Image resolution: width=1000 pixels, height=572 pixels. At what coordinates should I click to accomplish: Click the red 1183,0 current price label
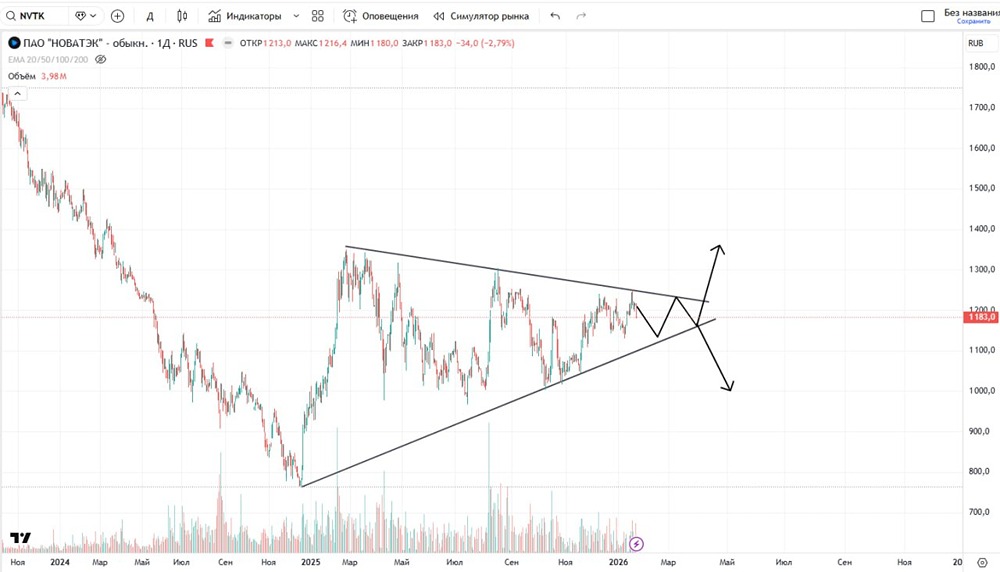click(x=981, y=317)
